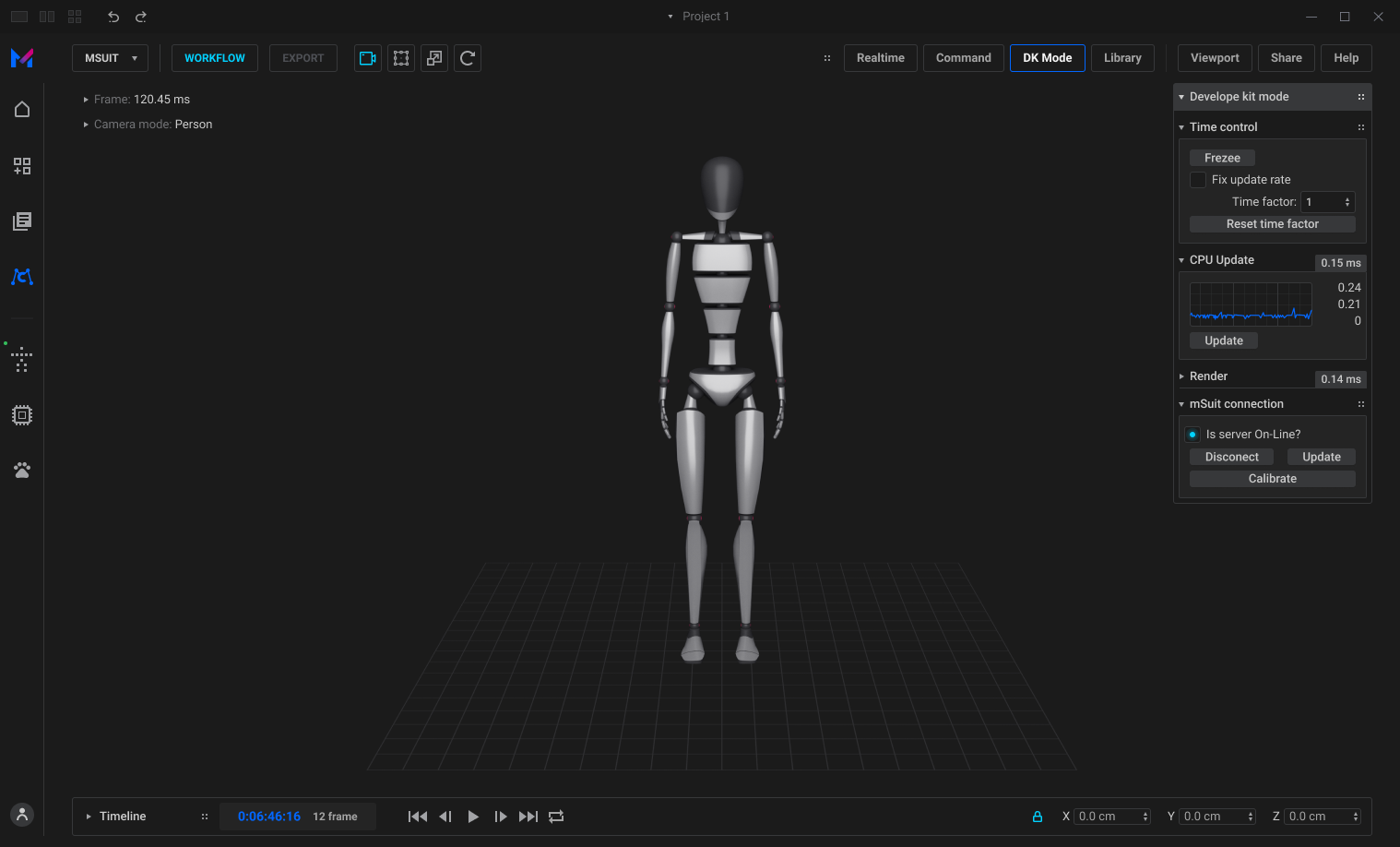Click the loop repeat icon in timeline
Screen dimensions: 1400x847
(x=555, y=817)
